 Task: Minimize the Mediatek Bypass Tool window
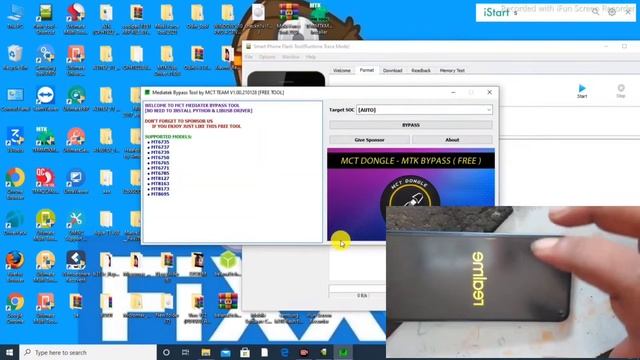coord(453,92)
